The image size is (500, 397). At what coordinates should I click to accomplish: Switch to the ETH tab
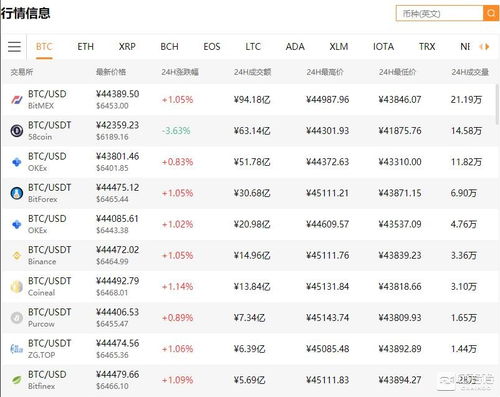(86, 47)
